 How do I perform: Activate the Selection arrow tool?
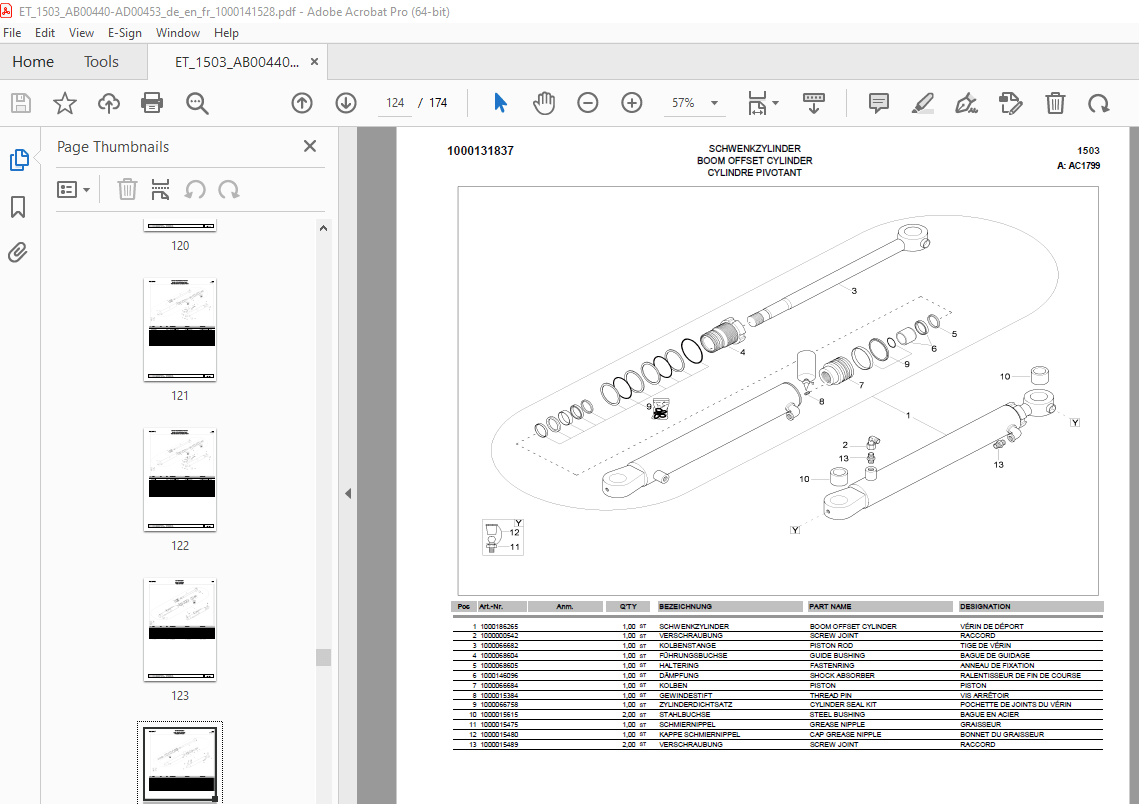point(500,103)
